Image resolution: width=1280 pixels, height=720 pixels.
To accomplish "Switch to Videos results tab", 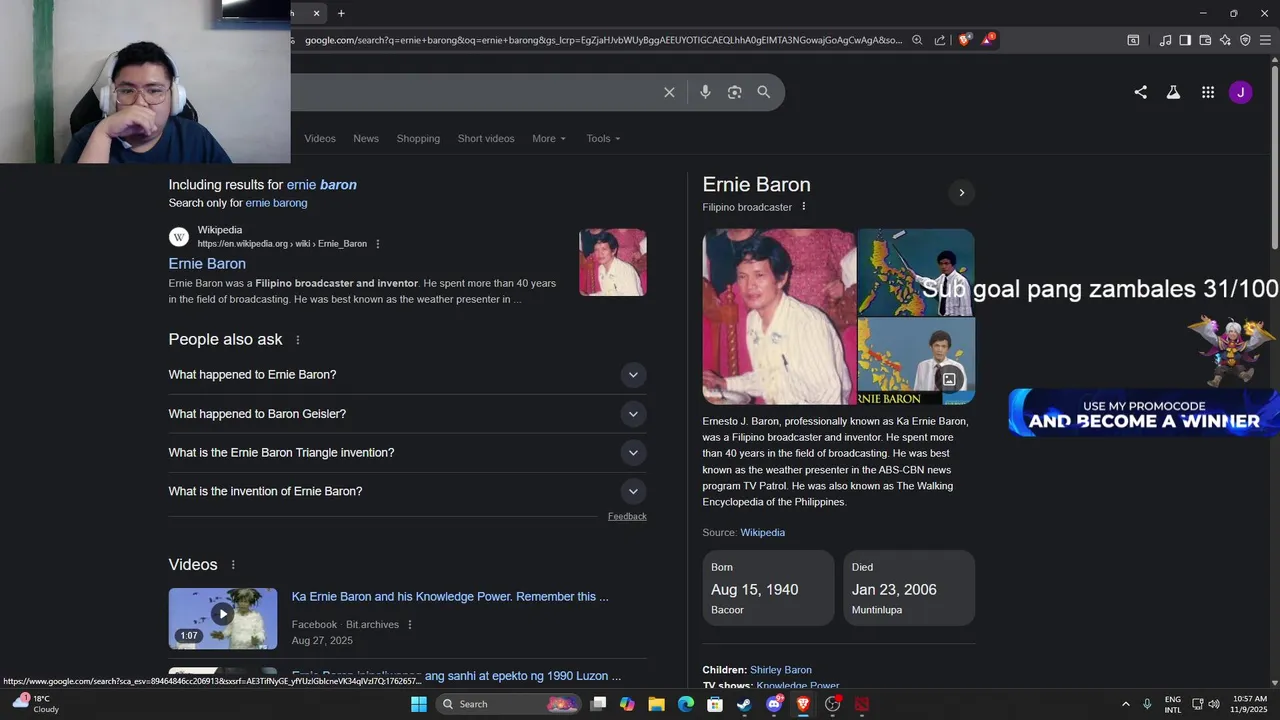I will point(320,138).
